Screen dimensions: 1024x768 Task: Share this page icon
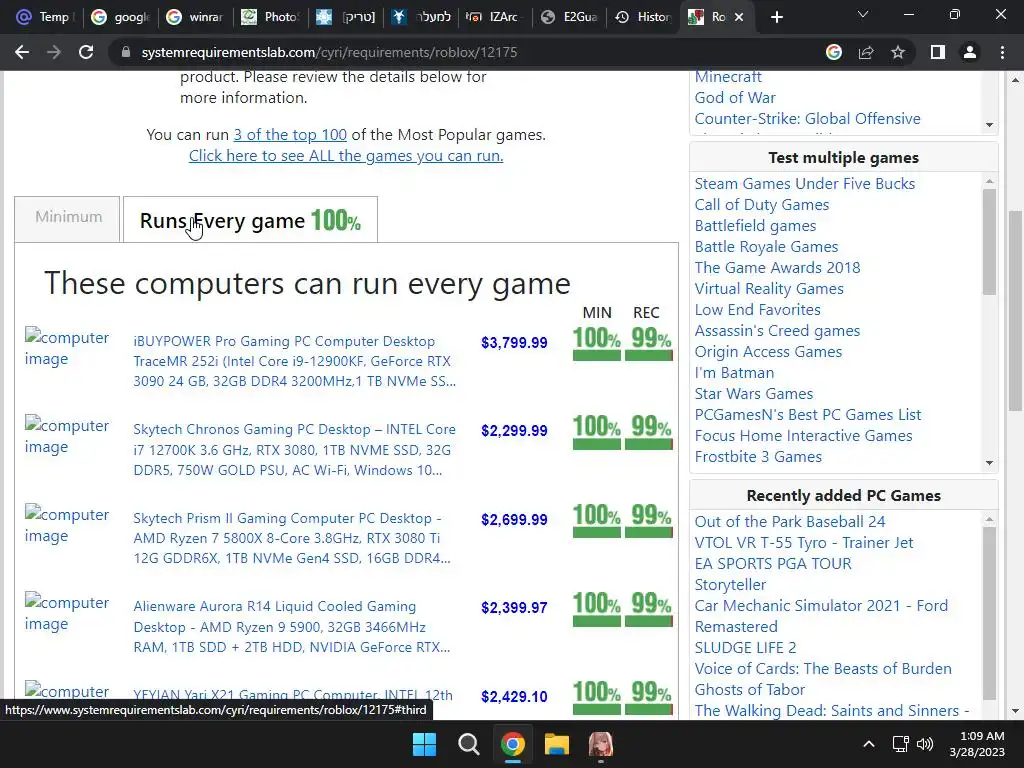coord(866,52)
